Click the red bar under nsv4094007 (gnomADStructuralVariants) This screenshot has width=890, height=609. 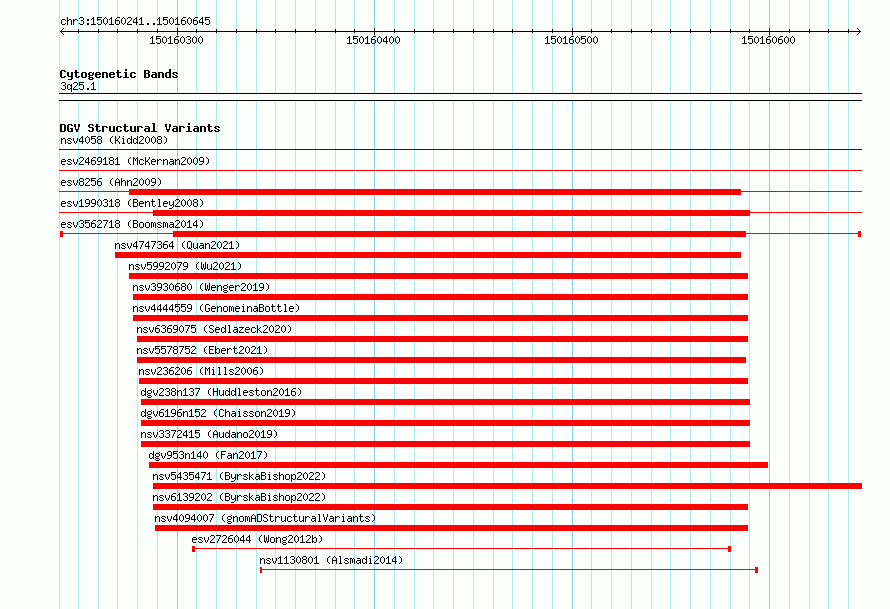[x=451, y=528]
